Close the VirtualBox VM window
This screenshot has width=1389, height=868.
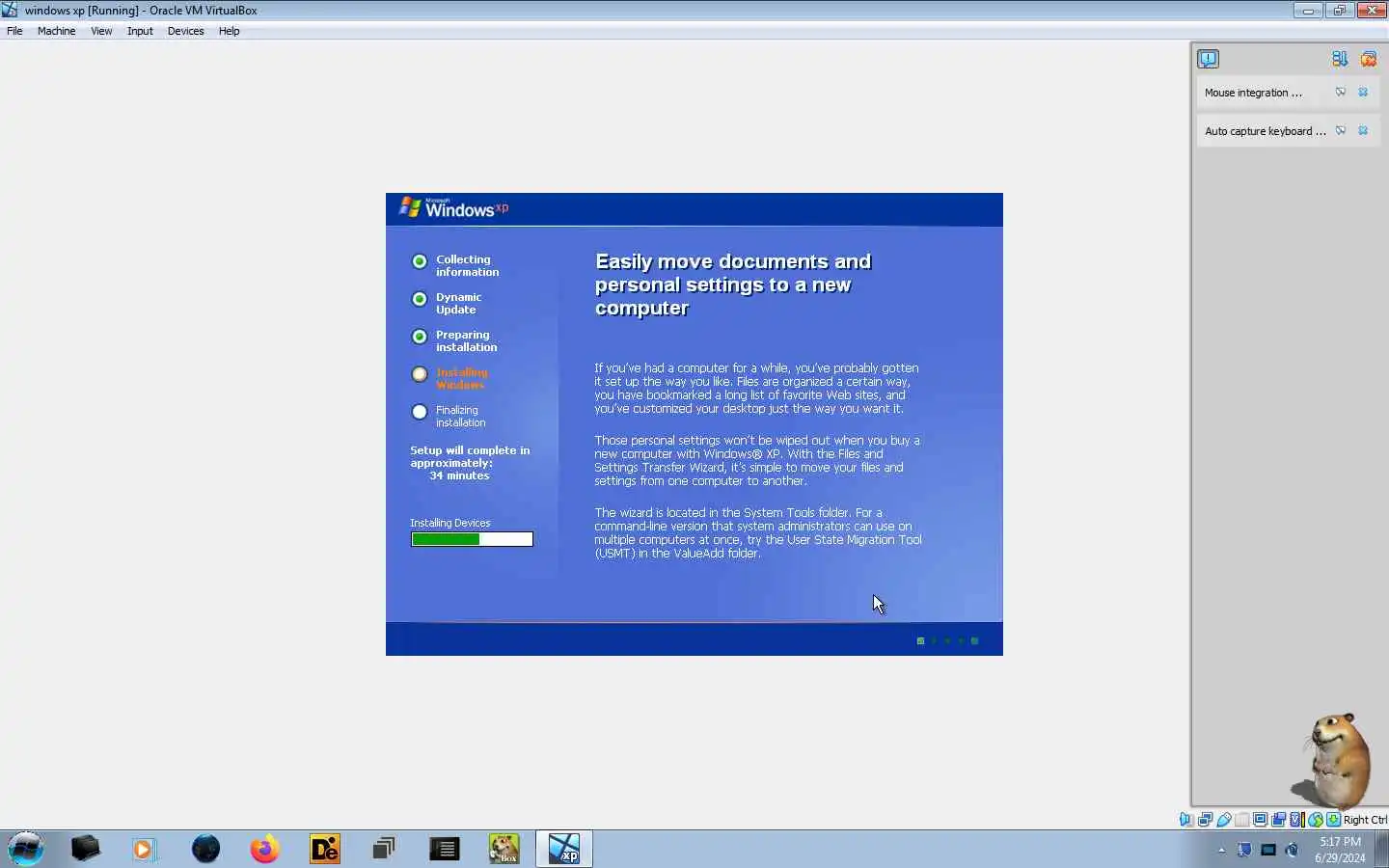(1372, 11)
